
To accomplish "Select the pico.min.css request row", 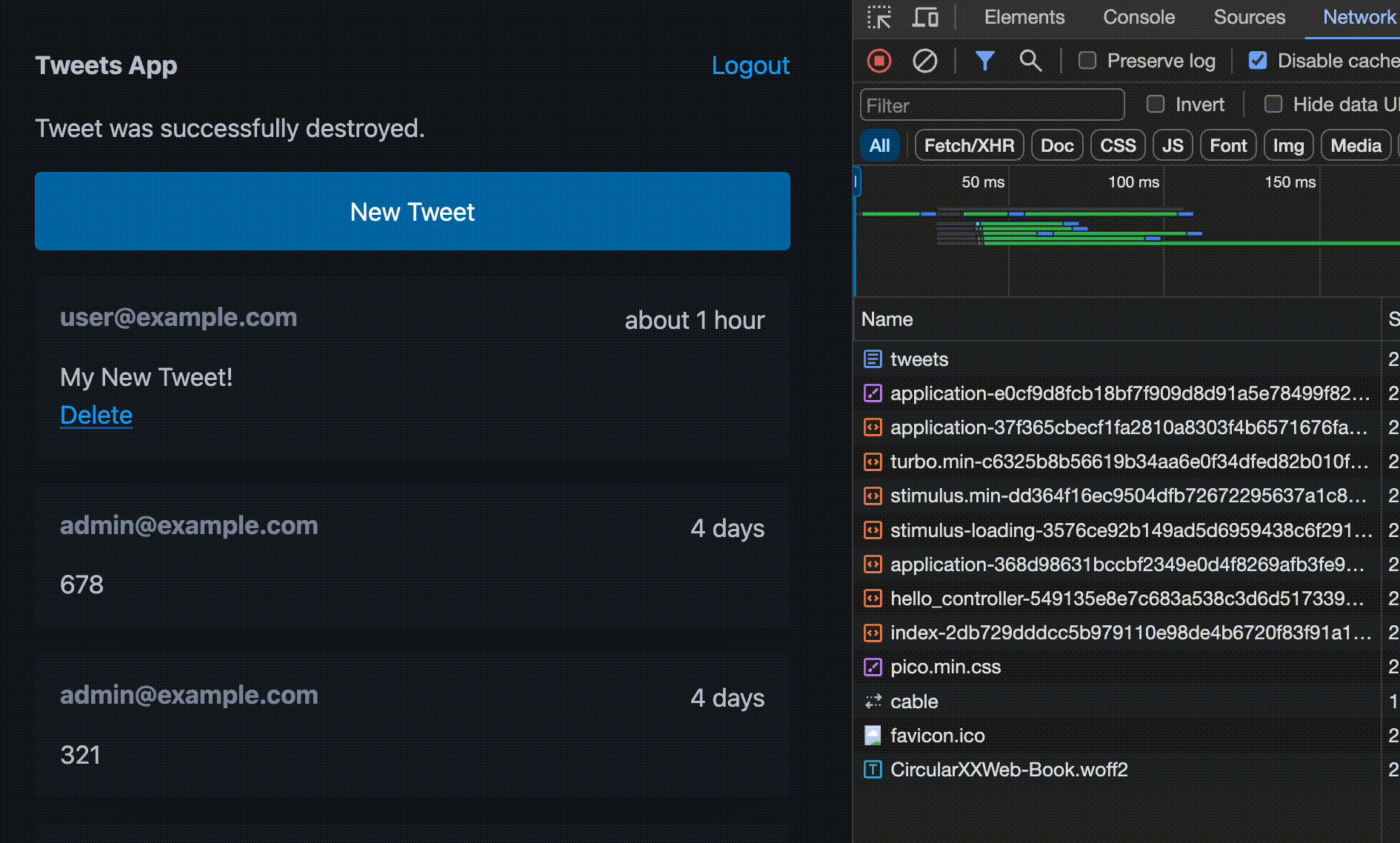I will 1126,667.
